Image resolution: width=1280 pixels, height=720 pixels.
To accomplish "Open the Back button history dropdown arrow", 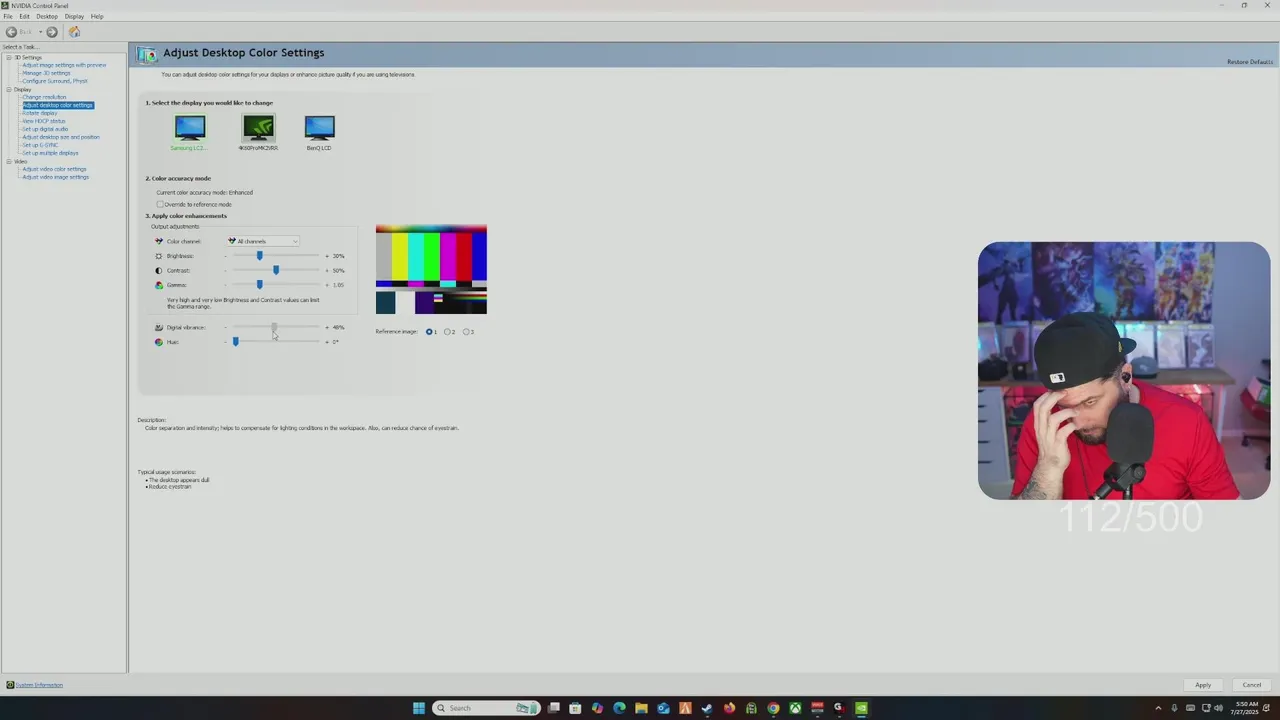I will [40, 32].
